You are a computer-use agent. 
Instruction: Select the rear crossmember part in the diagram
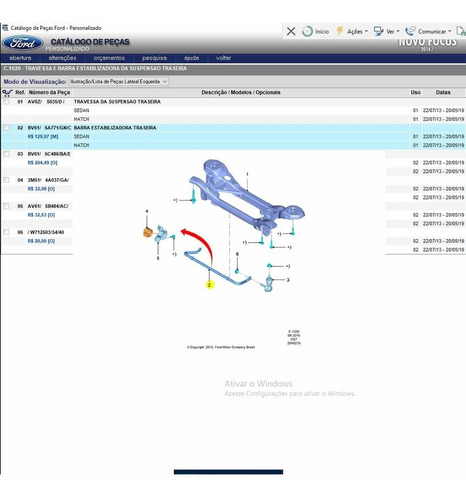pos(247,197)
